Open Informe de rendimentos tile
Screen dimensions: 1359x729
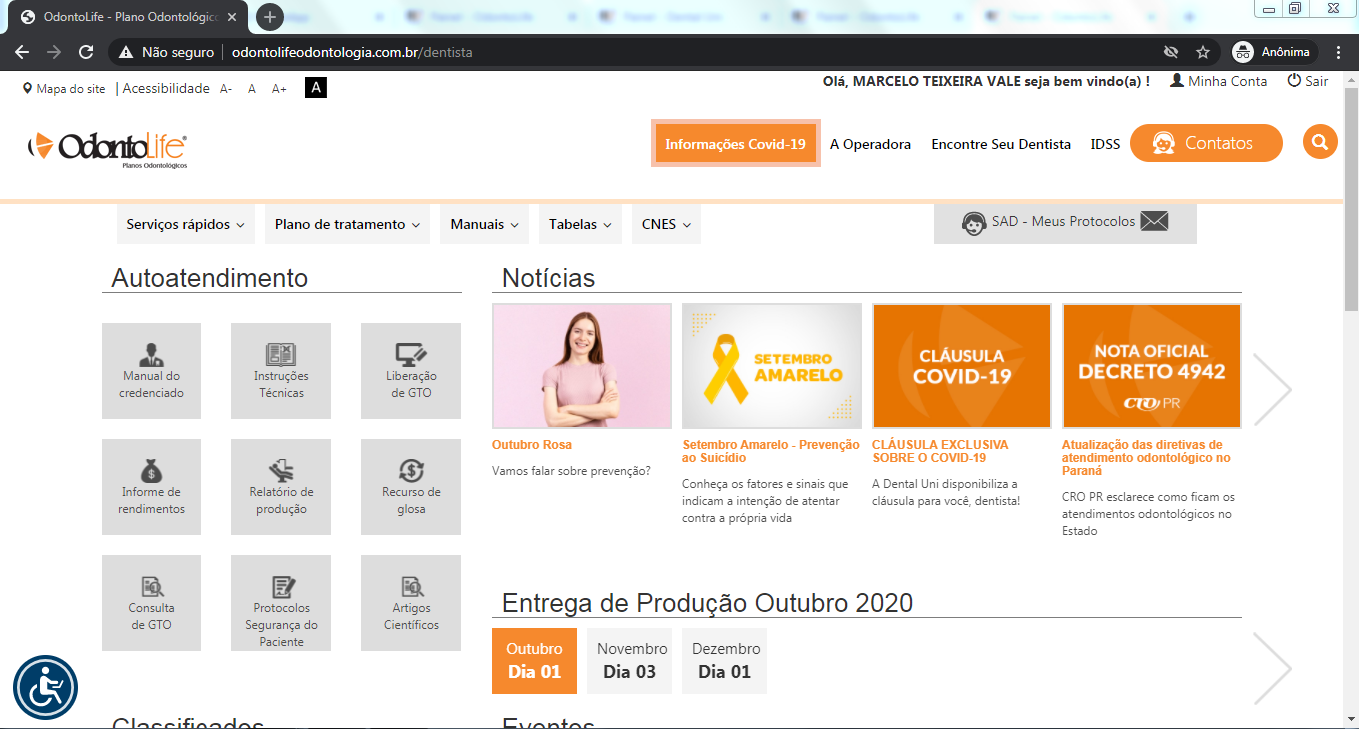[x=151, y=487]
